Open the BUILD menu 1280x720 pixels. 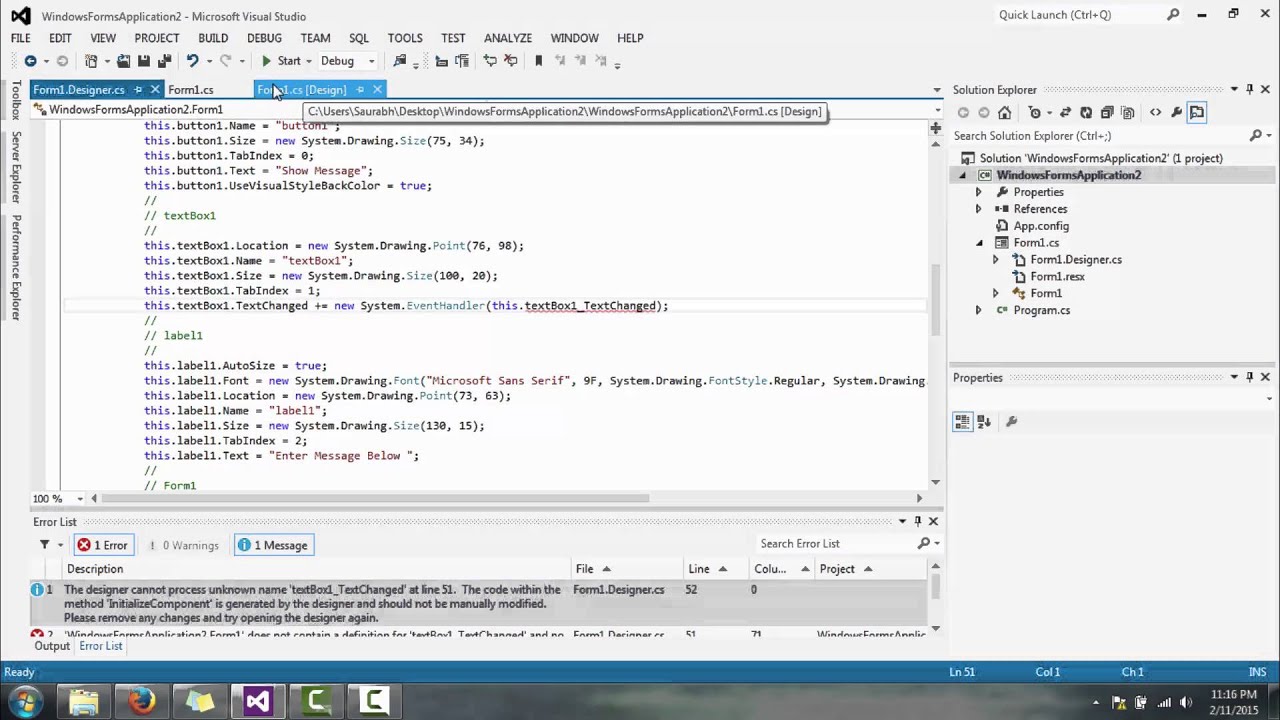213,38
